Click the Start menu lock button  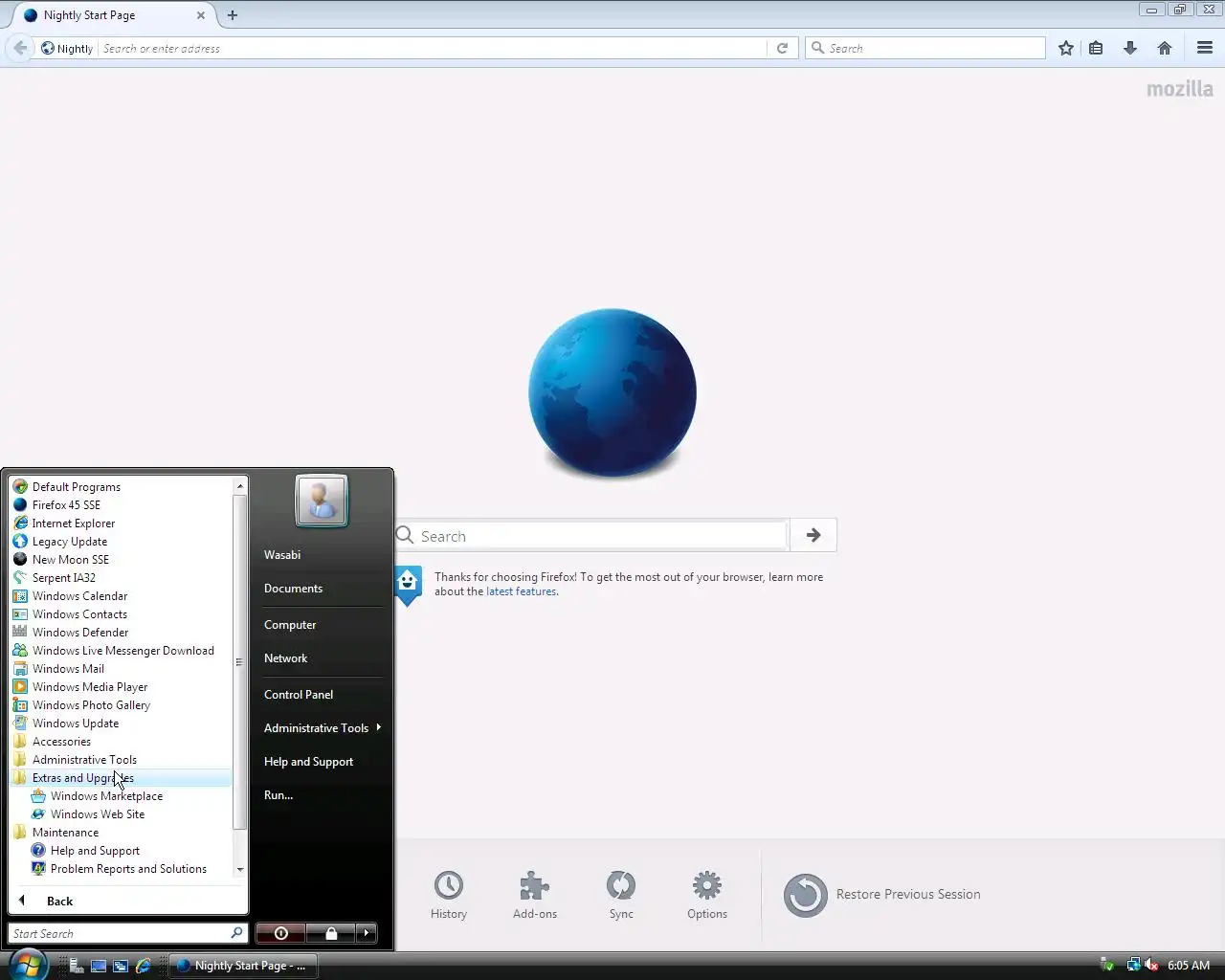(x=331, y=933)
